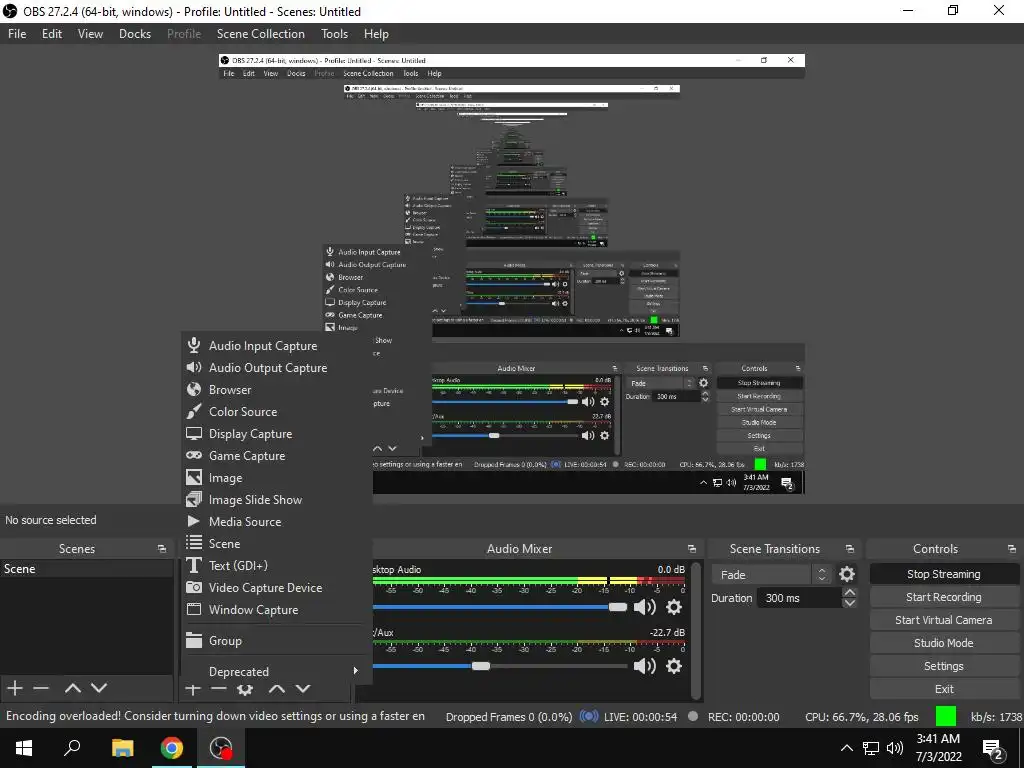
Task: Move source down in Sources panel
Action: pyautogui.click(x=302, y=689)
